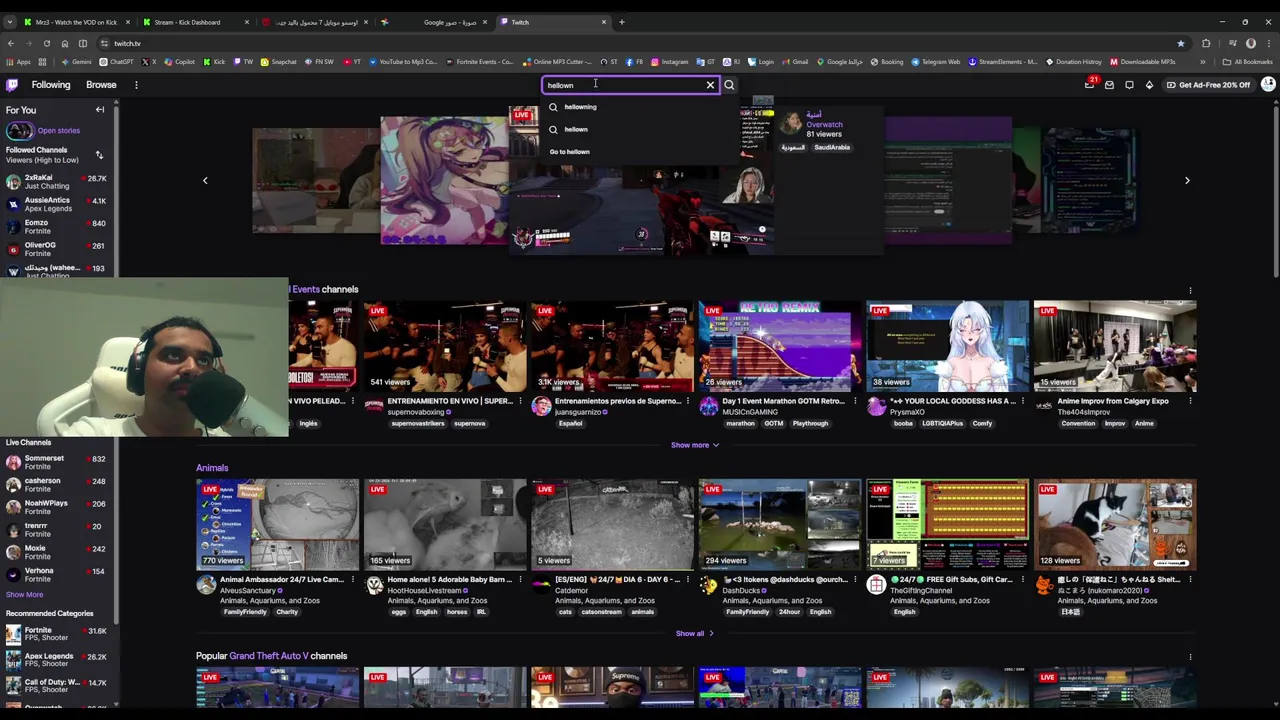This screenshot has width=1280, height=720.
Task: Open HootHouseLivestream stream thumbnail
Action: [445, 524]
